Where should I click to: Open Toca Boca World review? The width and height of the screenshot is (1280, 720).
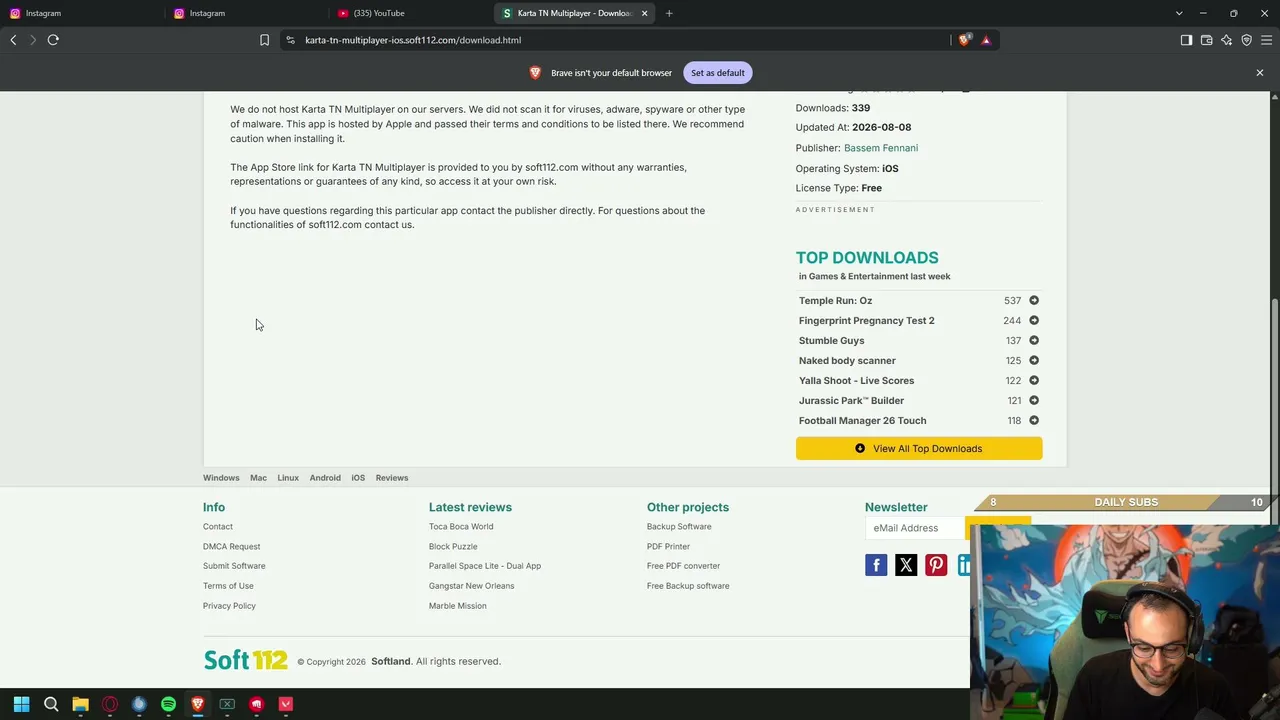(461, 527)
